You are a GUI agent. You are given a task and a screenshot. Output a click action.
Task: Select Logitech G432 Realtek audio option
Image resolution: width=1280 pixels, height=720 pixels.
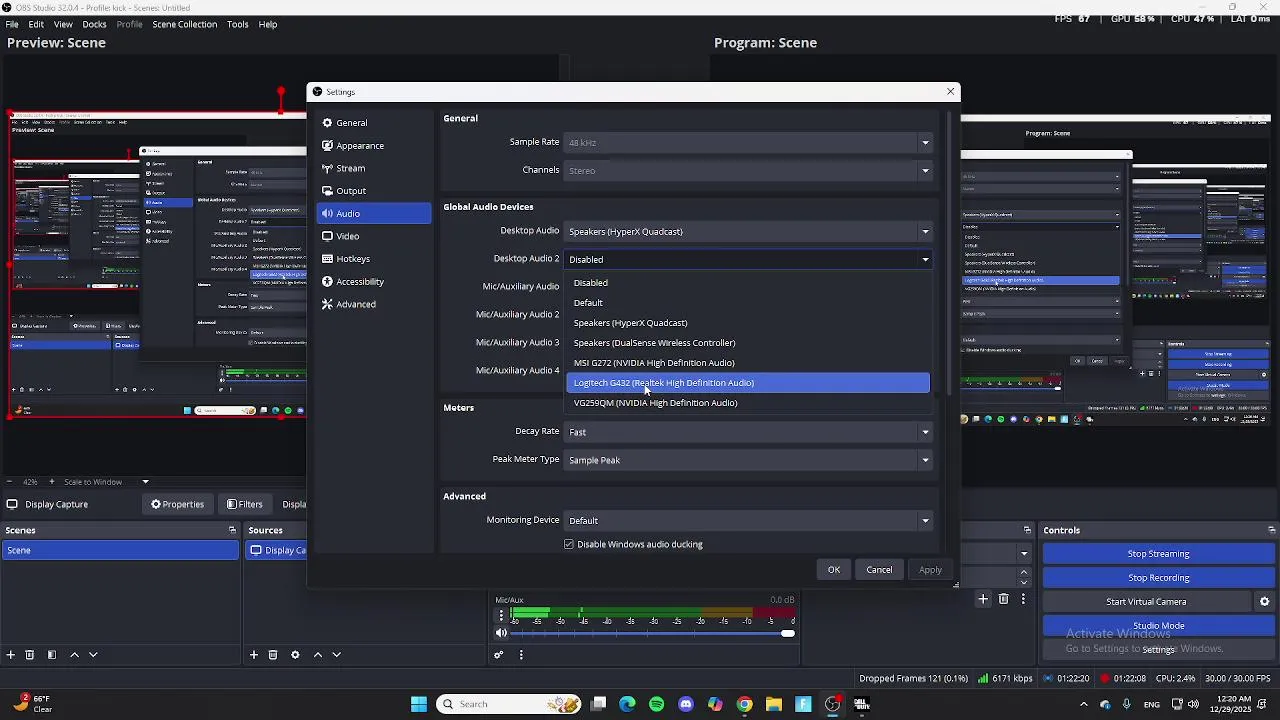[748, 383]
